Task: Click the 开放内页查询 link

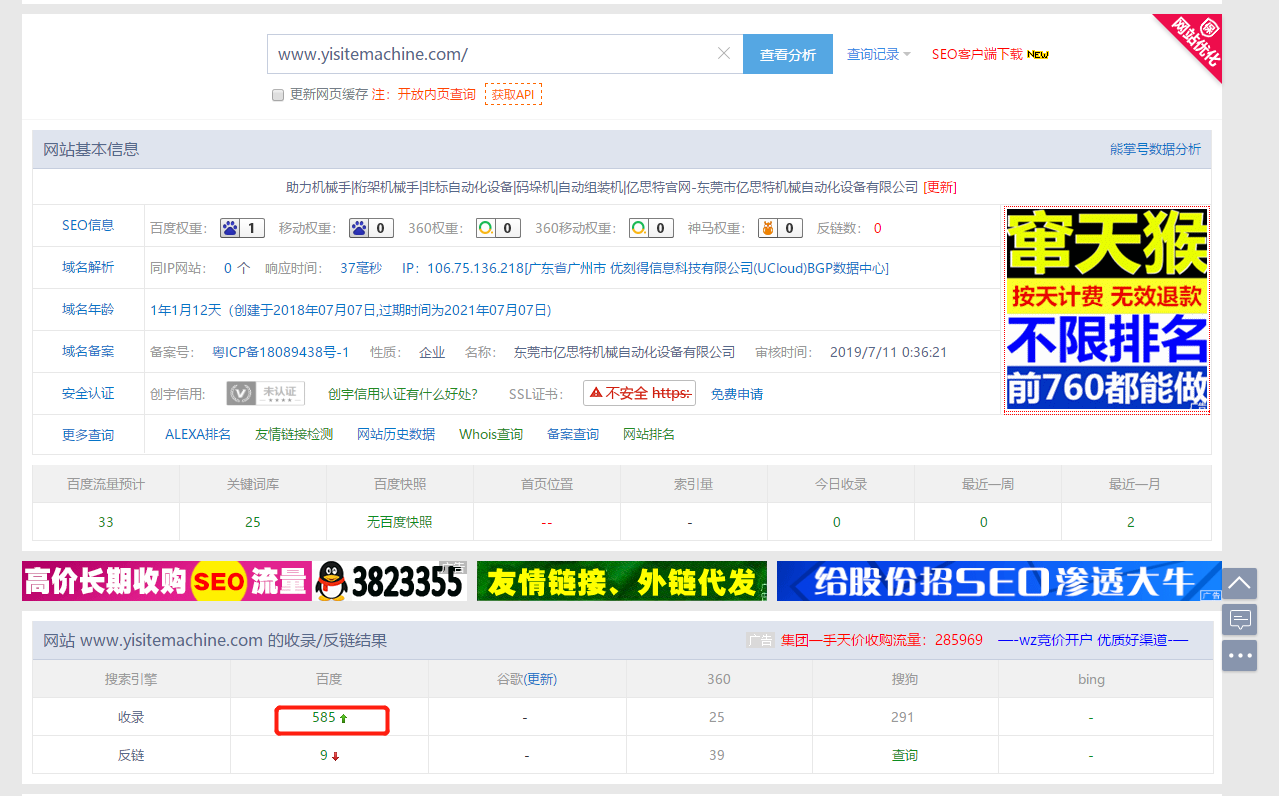Action: [x=437, y=94]
